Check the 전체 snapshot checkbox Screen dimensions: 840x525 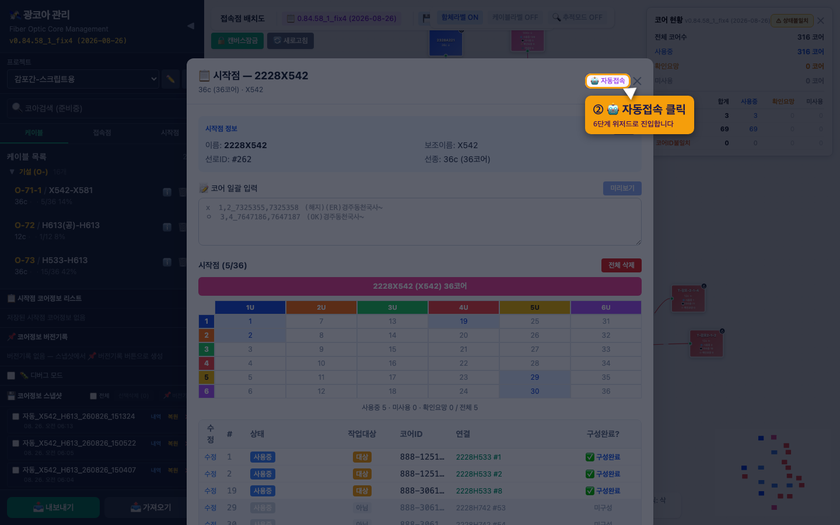coord(93,396)
